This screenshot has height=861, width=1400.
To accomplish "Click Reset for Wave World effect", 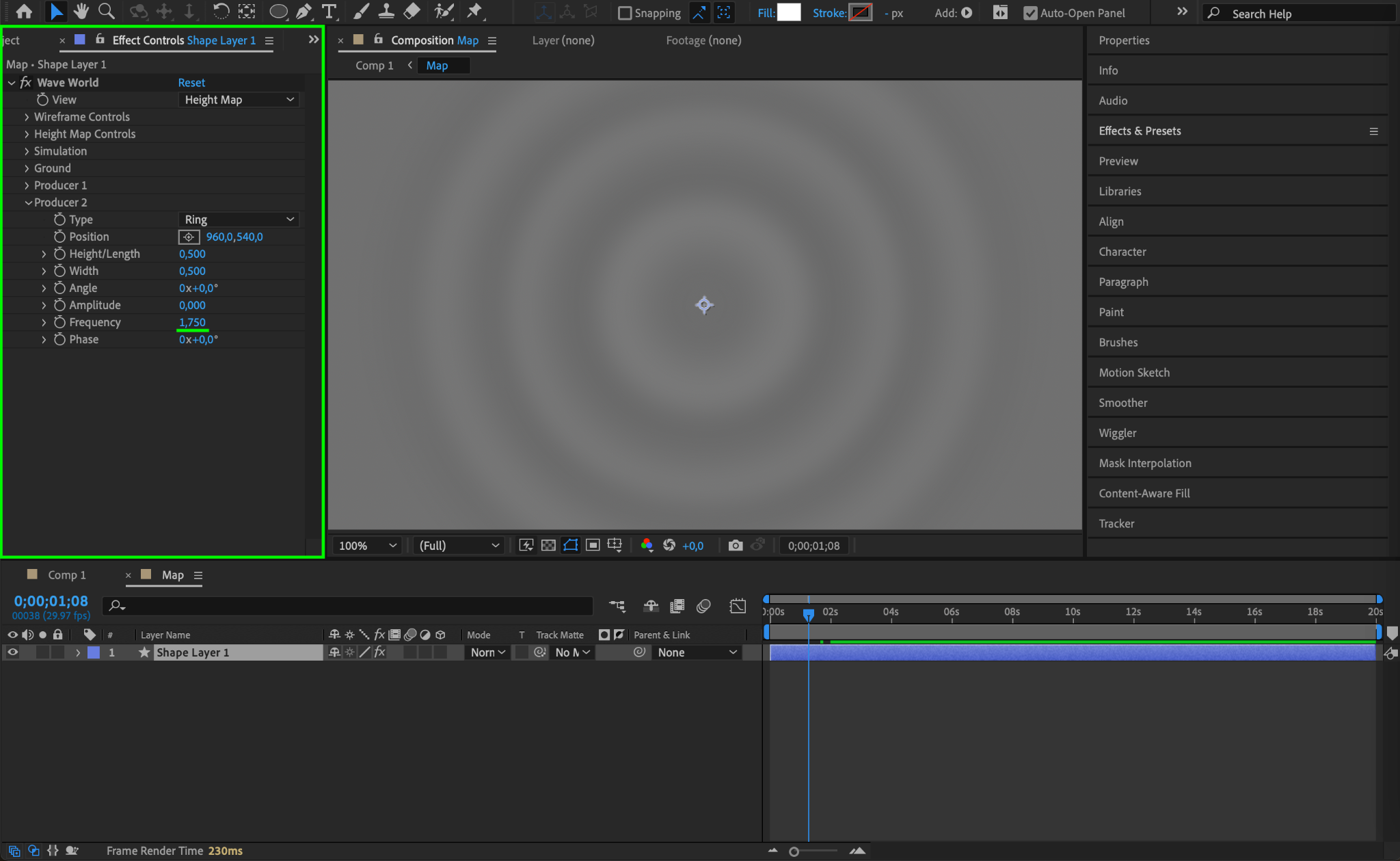I will point(191,83).
